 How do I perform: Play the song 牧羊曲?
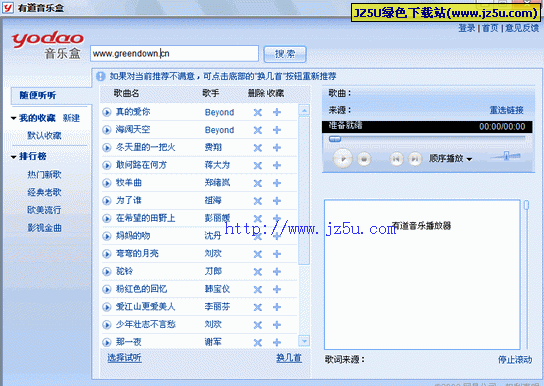(x=107, y=183)
